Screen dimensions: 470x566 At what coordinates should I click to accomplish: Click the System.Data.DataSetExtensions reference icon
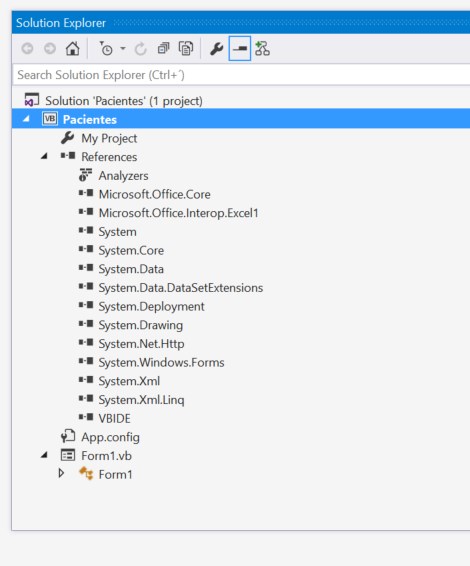86,287
